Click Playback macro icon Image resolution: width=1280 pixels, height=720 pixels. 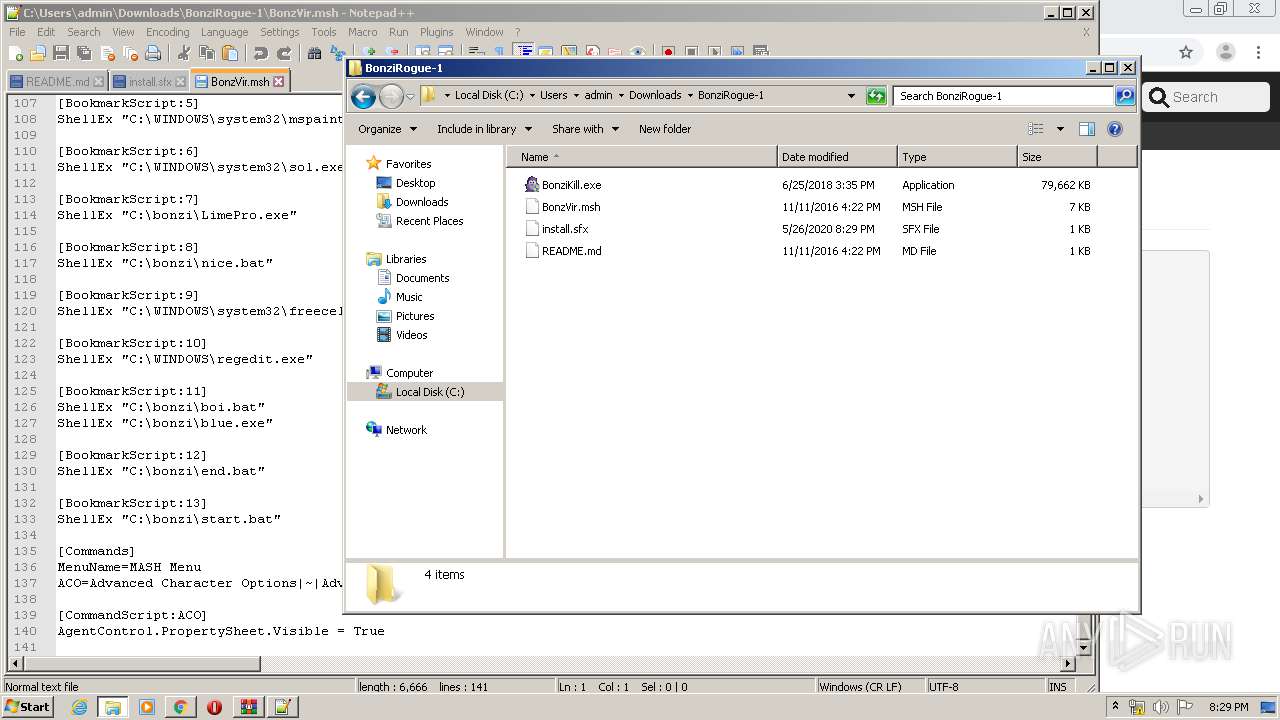[714, 52]
